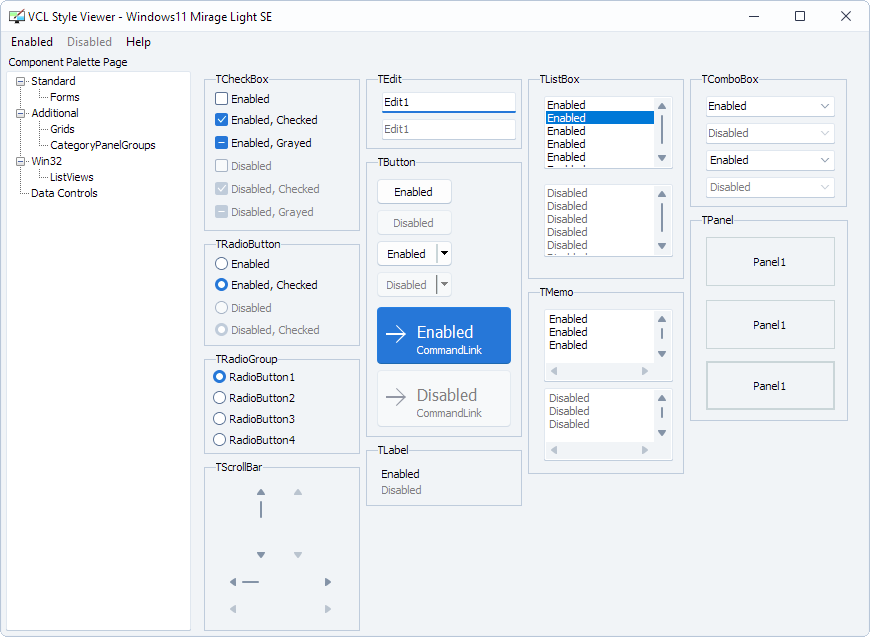Click the enabled CommandLink arrow icon
The image size is (870, 637).
[x=396, y=334]
